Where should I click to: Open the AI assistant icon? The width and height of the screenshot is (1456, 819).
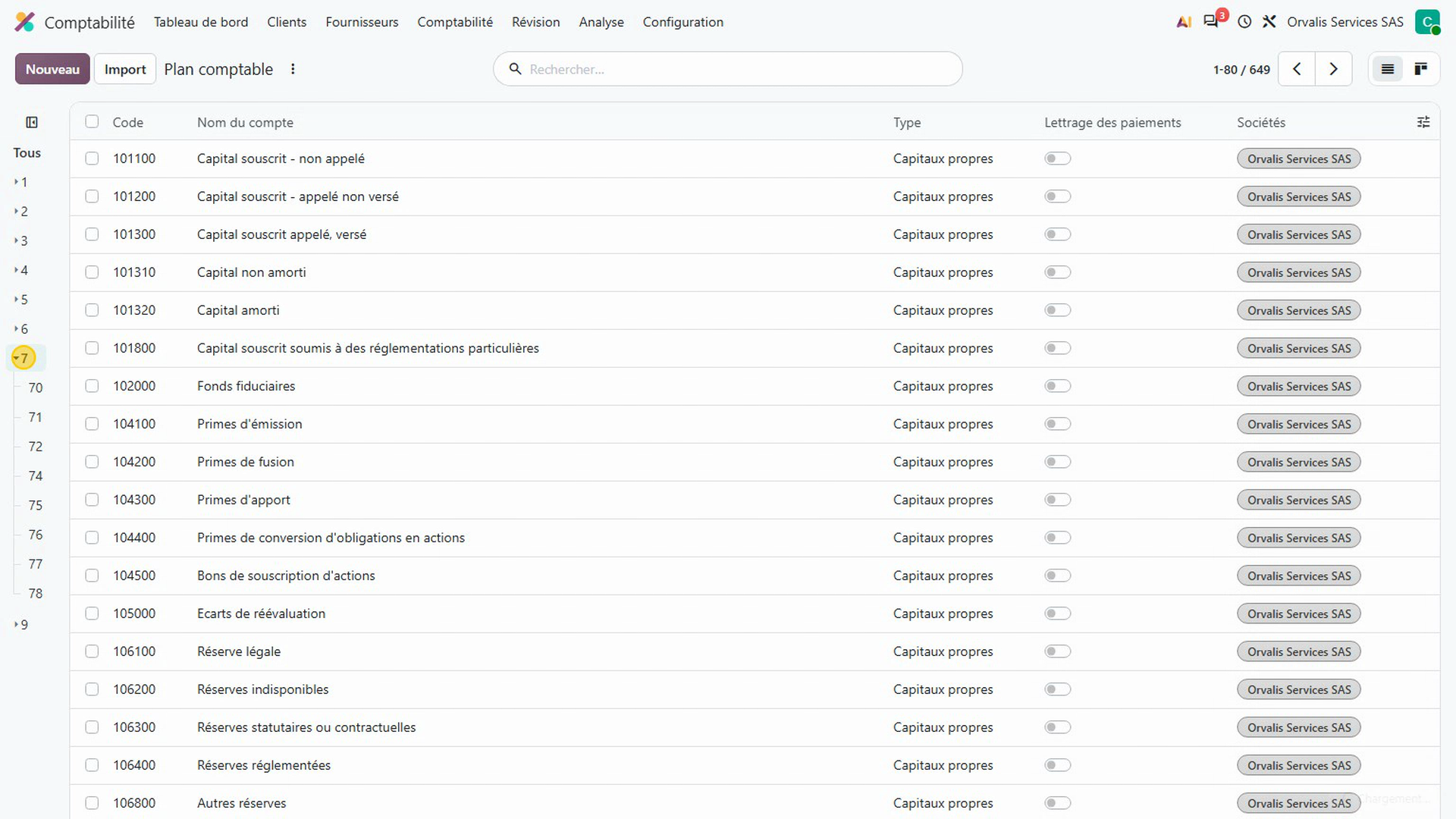[x=1184, y=22]
